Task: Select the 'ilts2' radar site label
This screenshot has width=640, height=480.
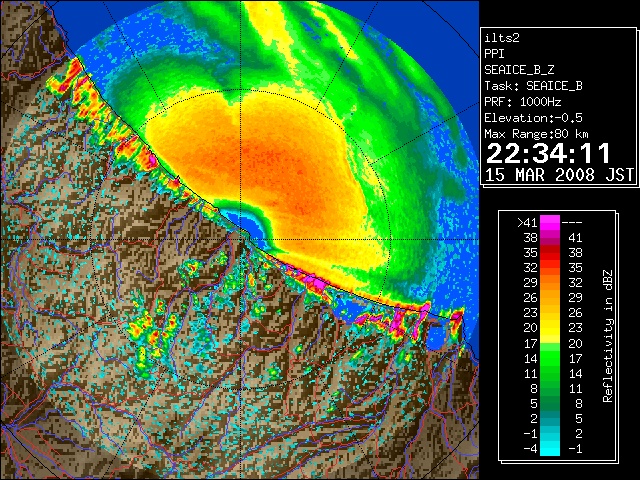Action: click(x=502, y=38)
